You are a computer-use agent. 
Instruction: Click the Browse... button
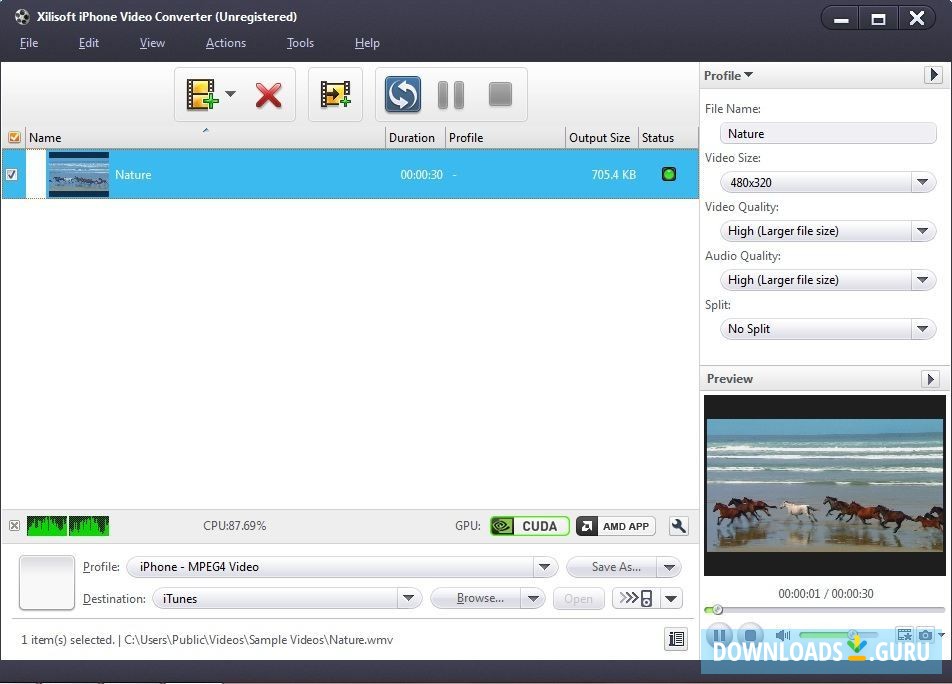(x=480, y=598)
